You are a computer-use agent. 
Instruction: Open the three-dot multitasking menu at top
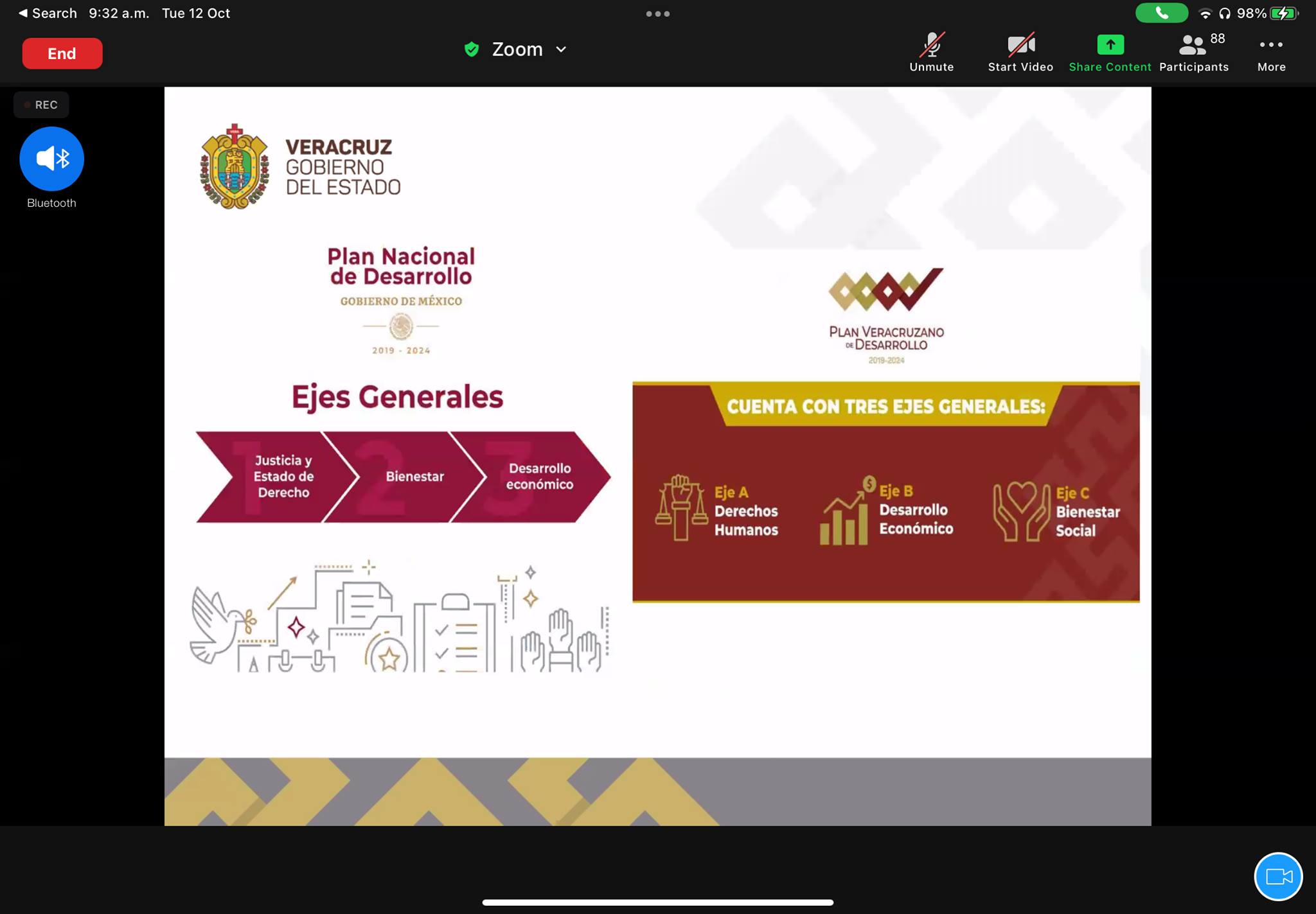(x=657, y=13)
